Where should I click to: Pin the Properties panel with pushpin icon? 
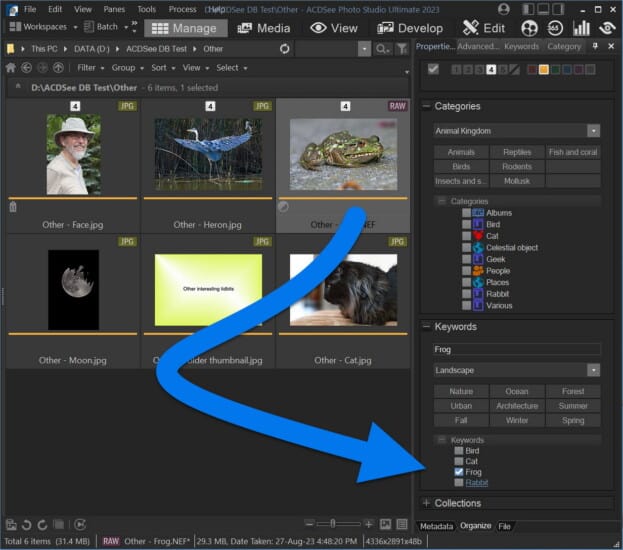pyautogui.click(x=596, y=46)
